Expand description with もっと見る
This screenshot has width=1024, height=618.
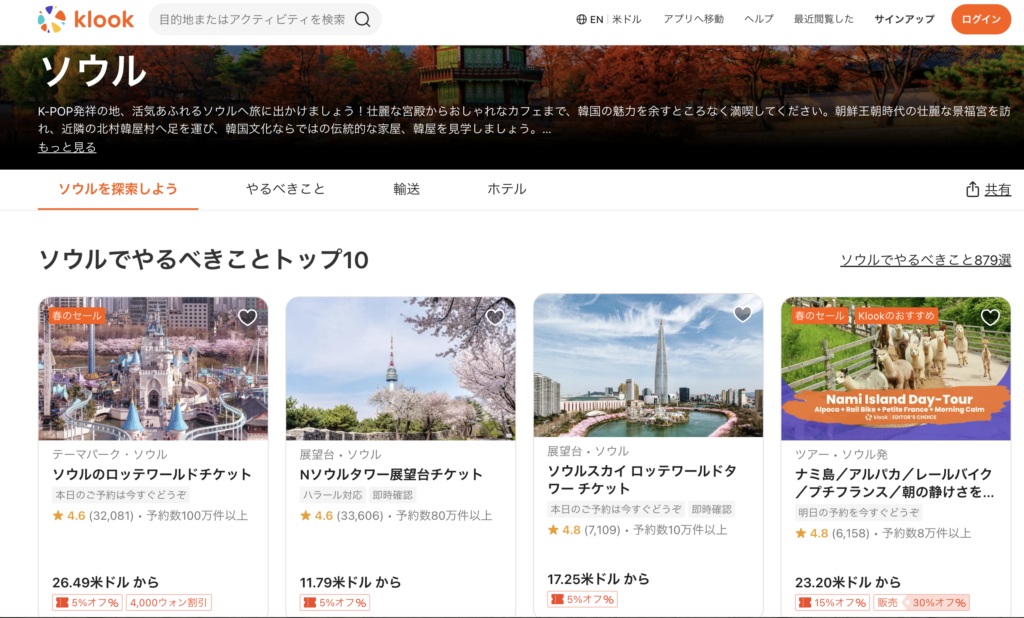(67, 147)
